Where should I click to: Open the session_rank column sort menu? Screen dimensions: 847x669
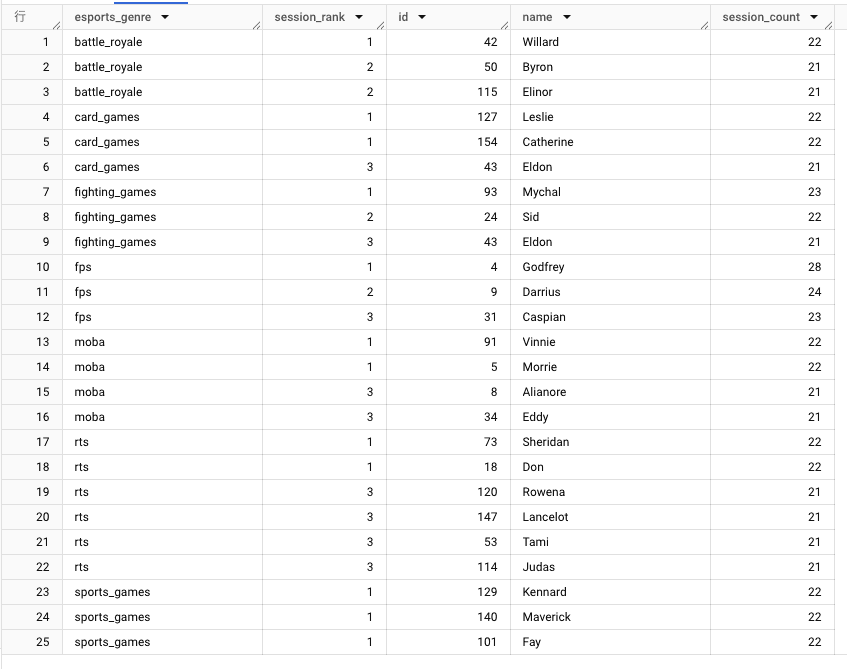[358, 18]
